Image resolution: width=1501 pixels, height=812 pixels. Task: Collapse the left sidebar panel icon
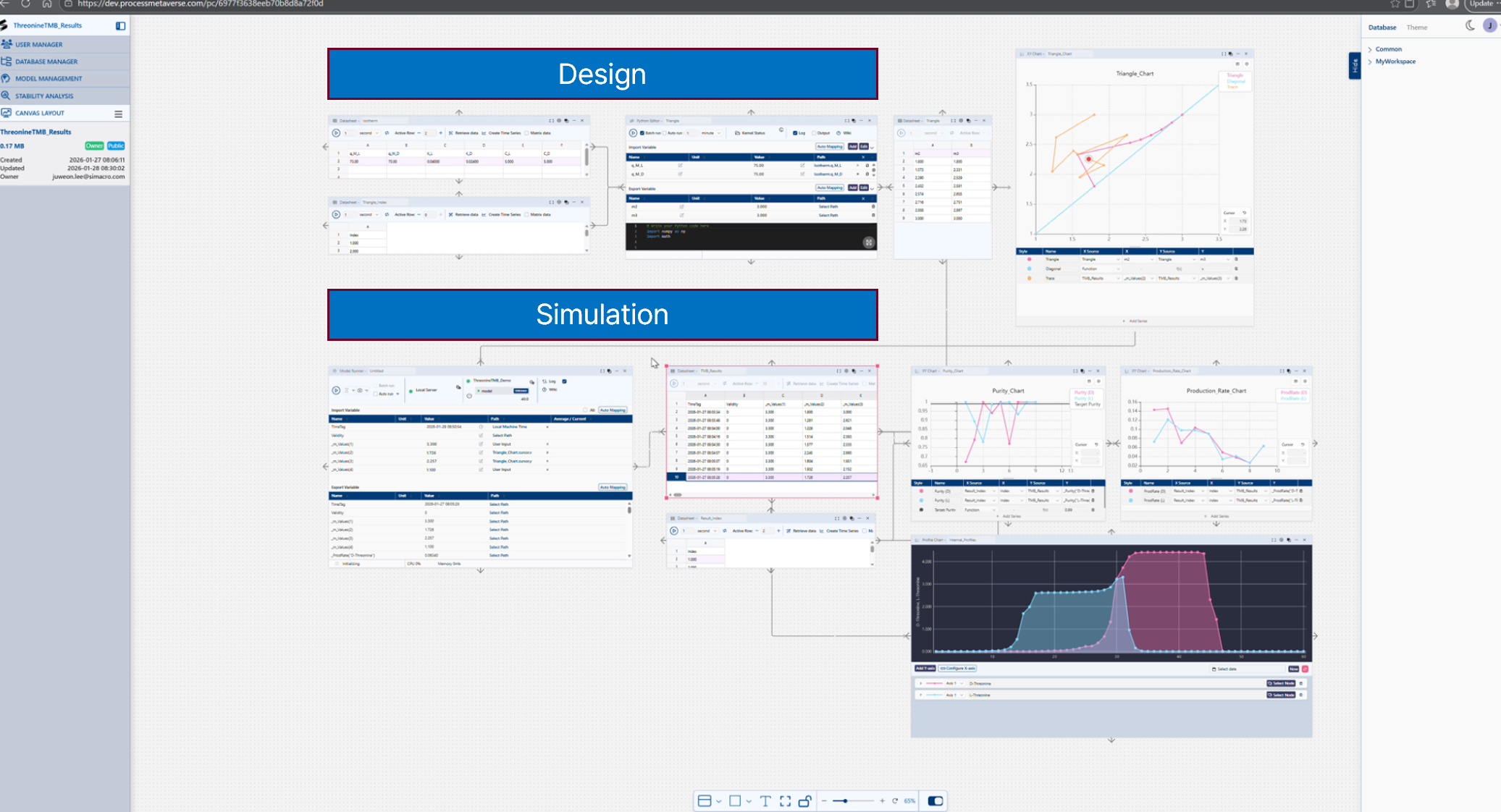click(x=120, y=26)
